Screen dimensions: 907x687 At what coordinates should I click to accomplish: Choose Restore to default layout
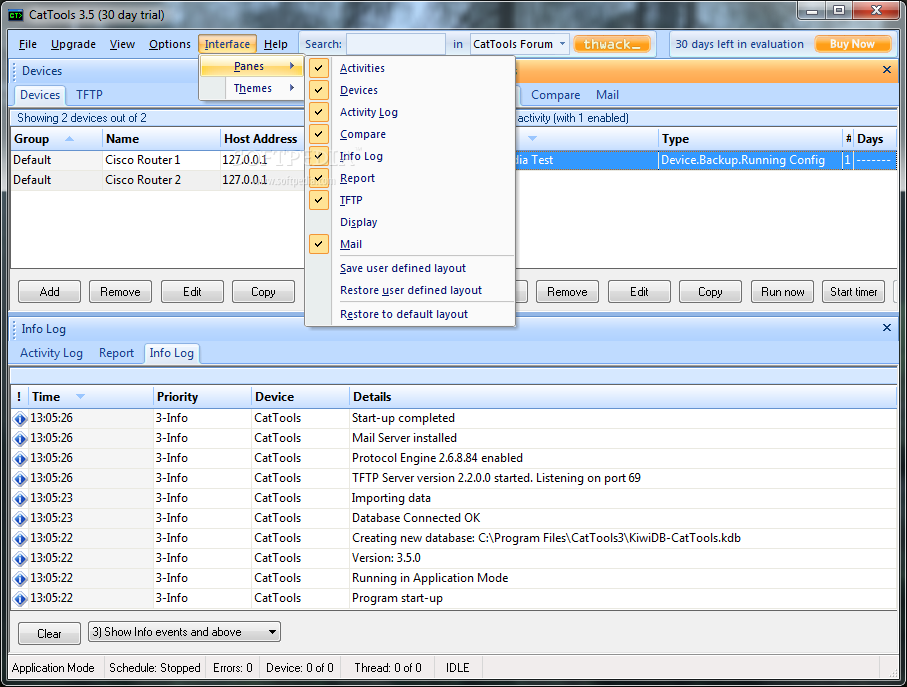pos(404,314)
